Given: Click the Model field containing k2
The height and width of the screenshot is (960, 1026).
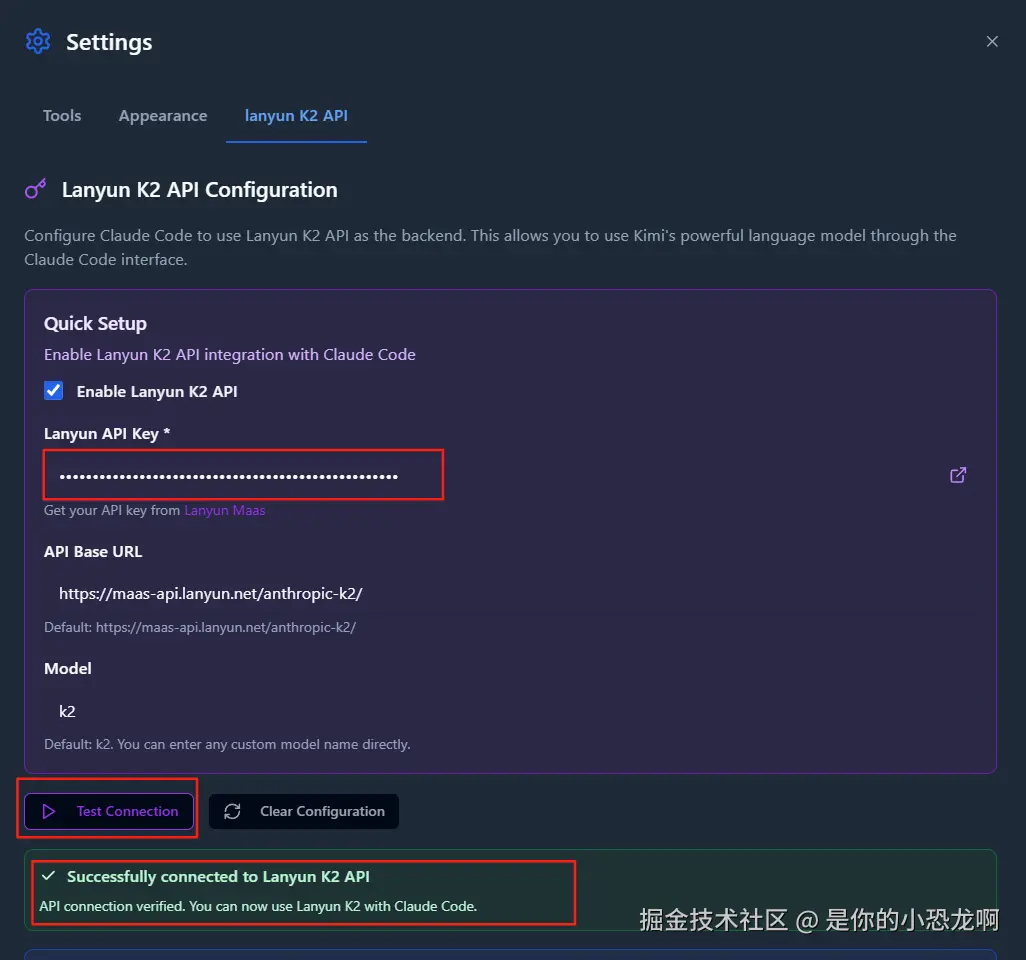Looking at the screenshot, I should [510, 711].
